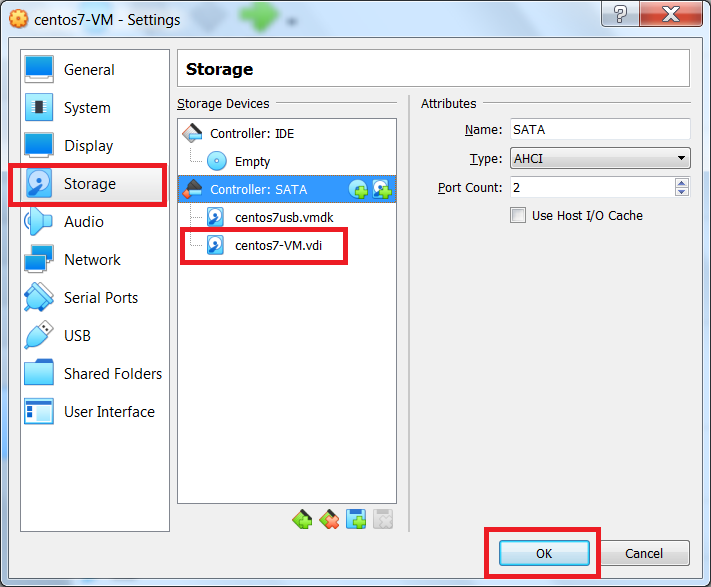This screenshot has height=587, width=711.
Task: Click the controller Name text field
Action: pyautogui.click(x=600, y=129)
